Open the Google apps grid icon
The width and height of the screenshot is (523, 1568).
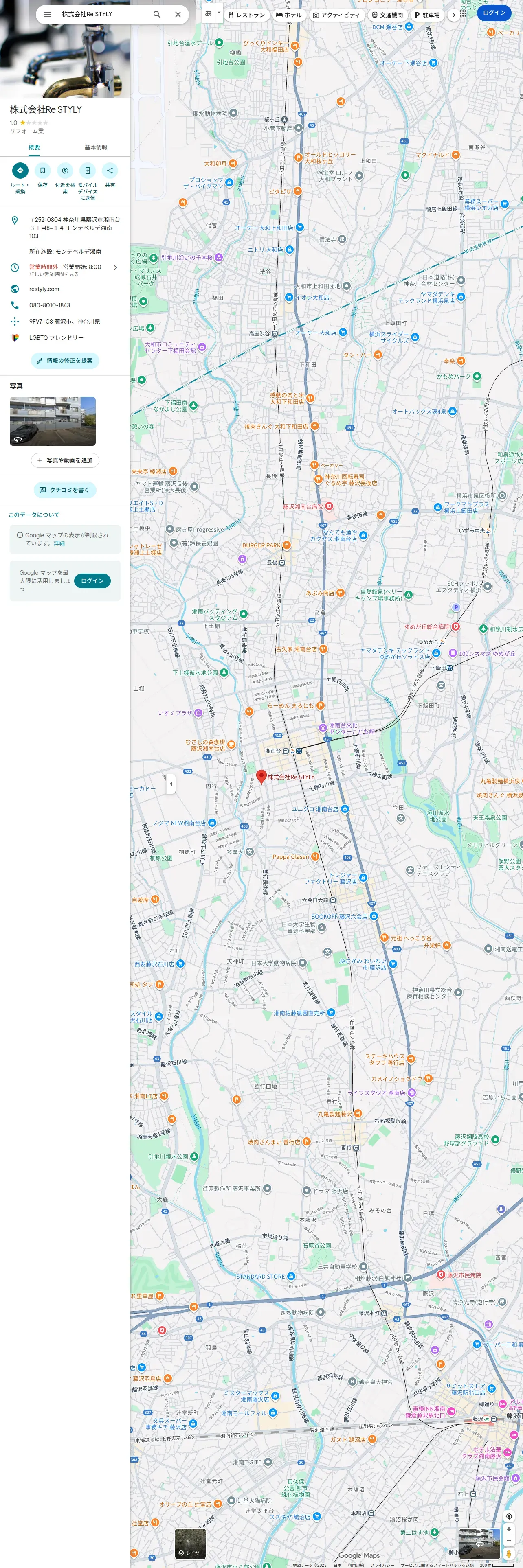pyautogui.click(x=464, y=13)
